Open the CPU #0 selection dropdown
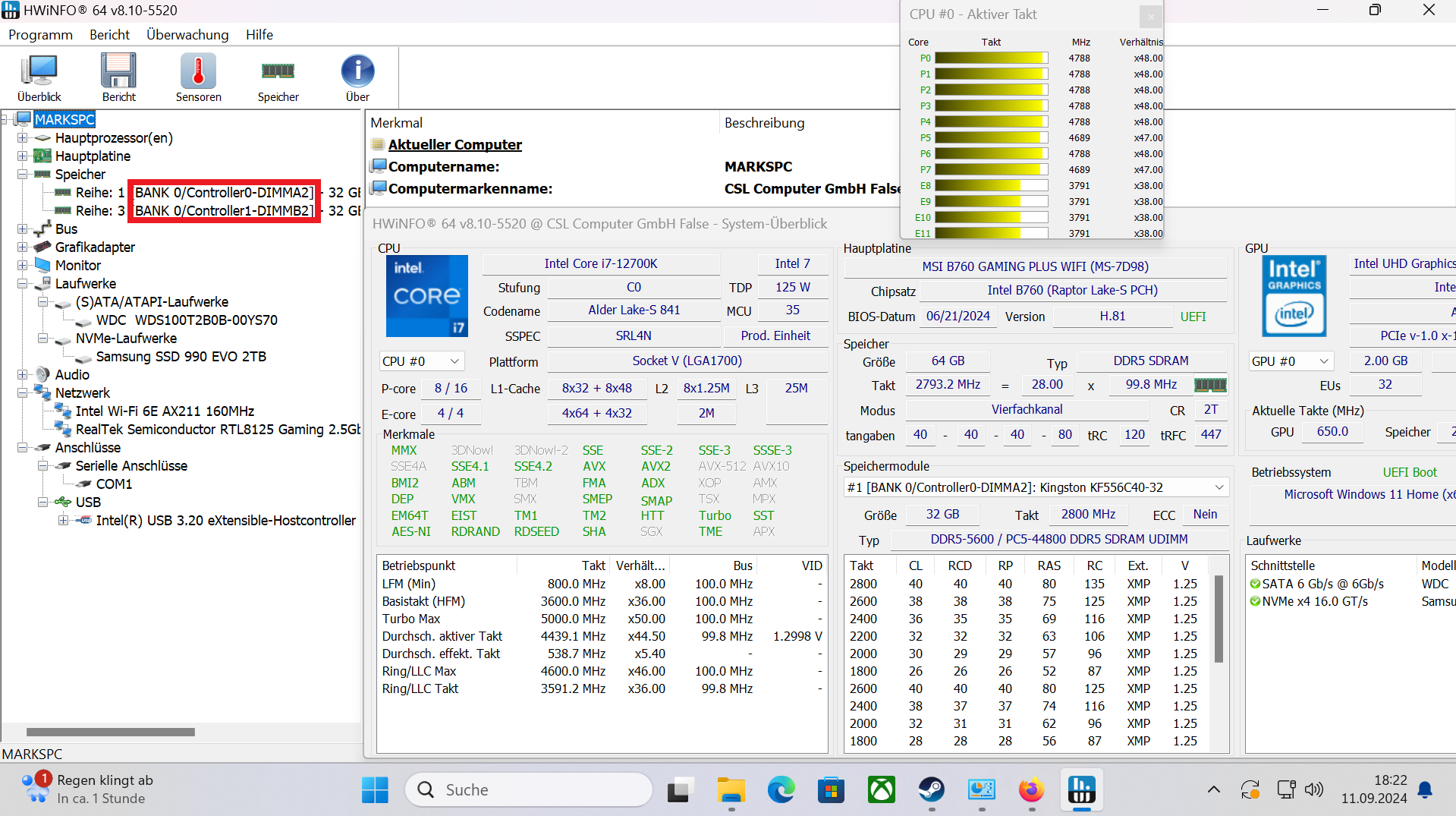Image resolution: width=1456 pixels, height=816 pixels. [x=421, y=361]
